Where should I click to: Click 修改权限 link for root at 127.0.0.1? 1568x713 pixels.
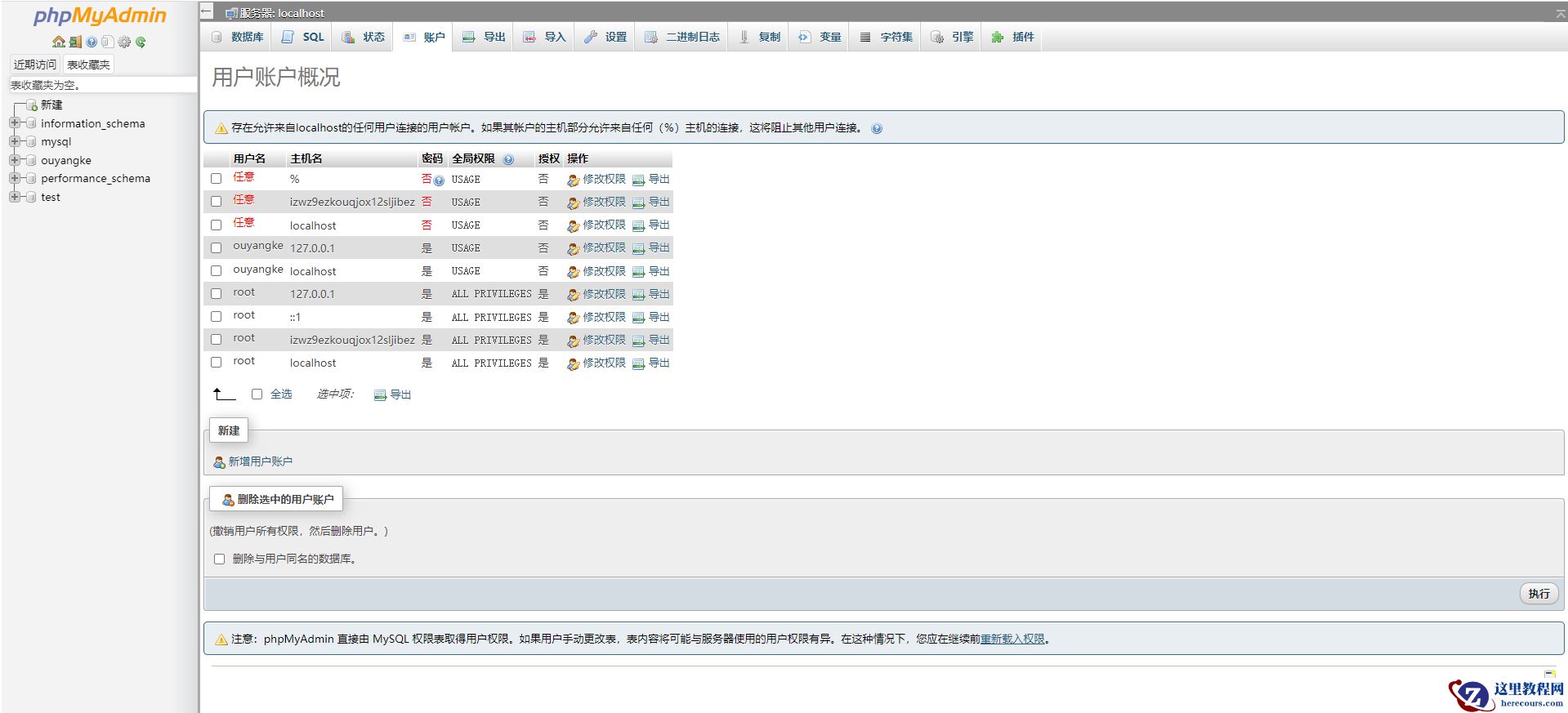(x=604, y=294)
